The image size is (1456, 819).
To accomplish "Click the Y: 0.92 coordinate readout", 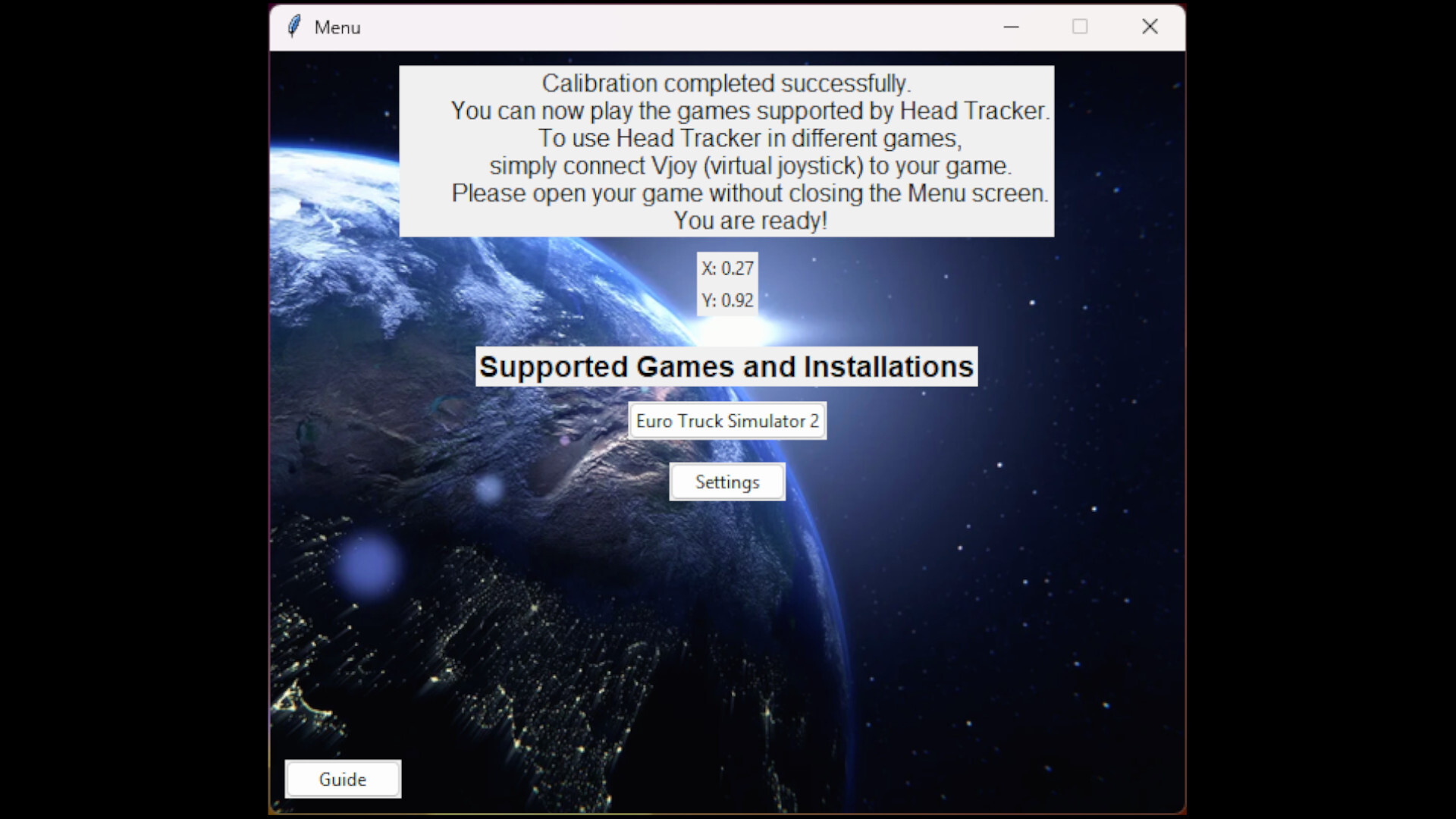I will (726, 300).
